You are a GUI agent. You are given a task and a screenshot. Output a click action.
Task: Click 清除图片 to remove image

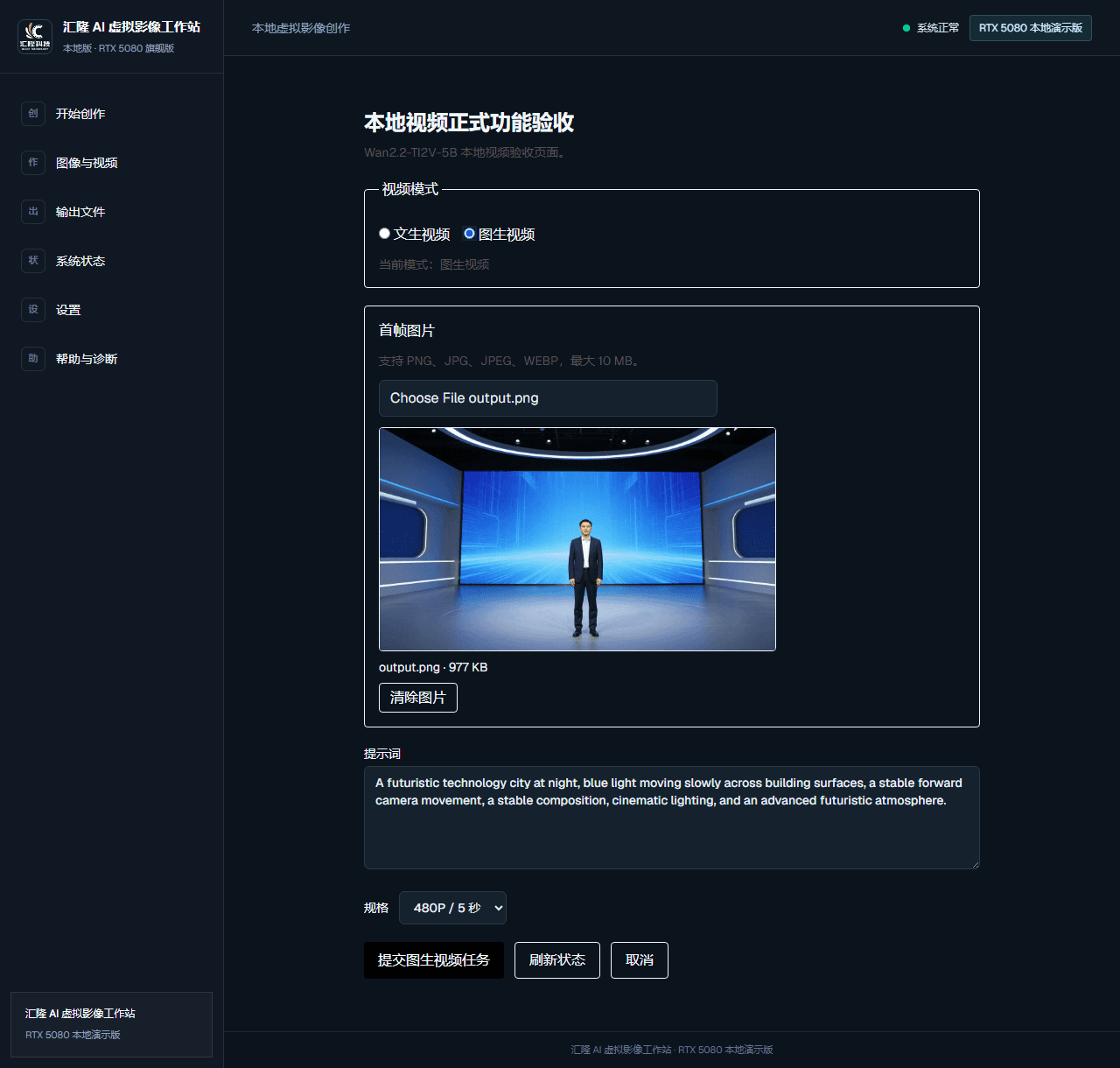(418, 698)
